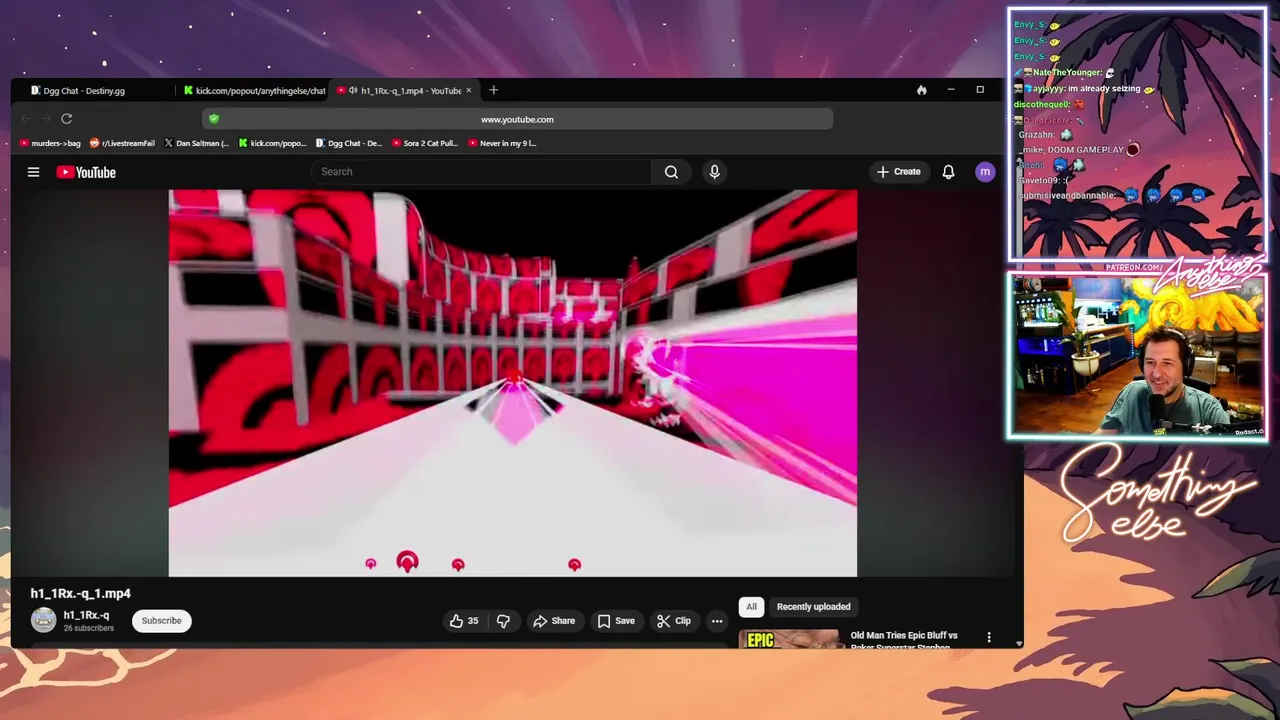Open Old Man Tries Epic Bluff title
This screenshot has width=1280, height=720.
point(904,641)
